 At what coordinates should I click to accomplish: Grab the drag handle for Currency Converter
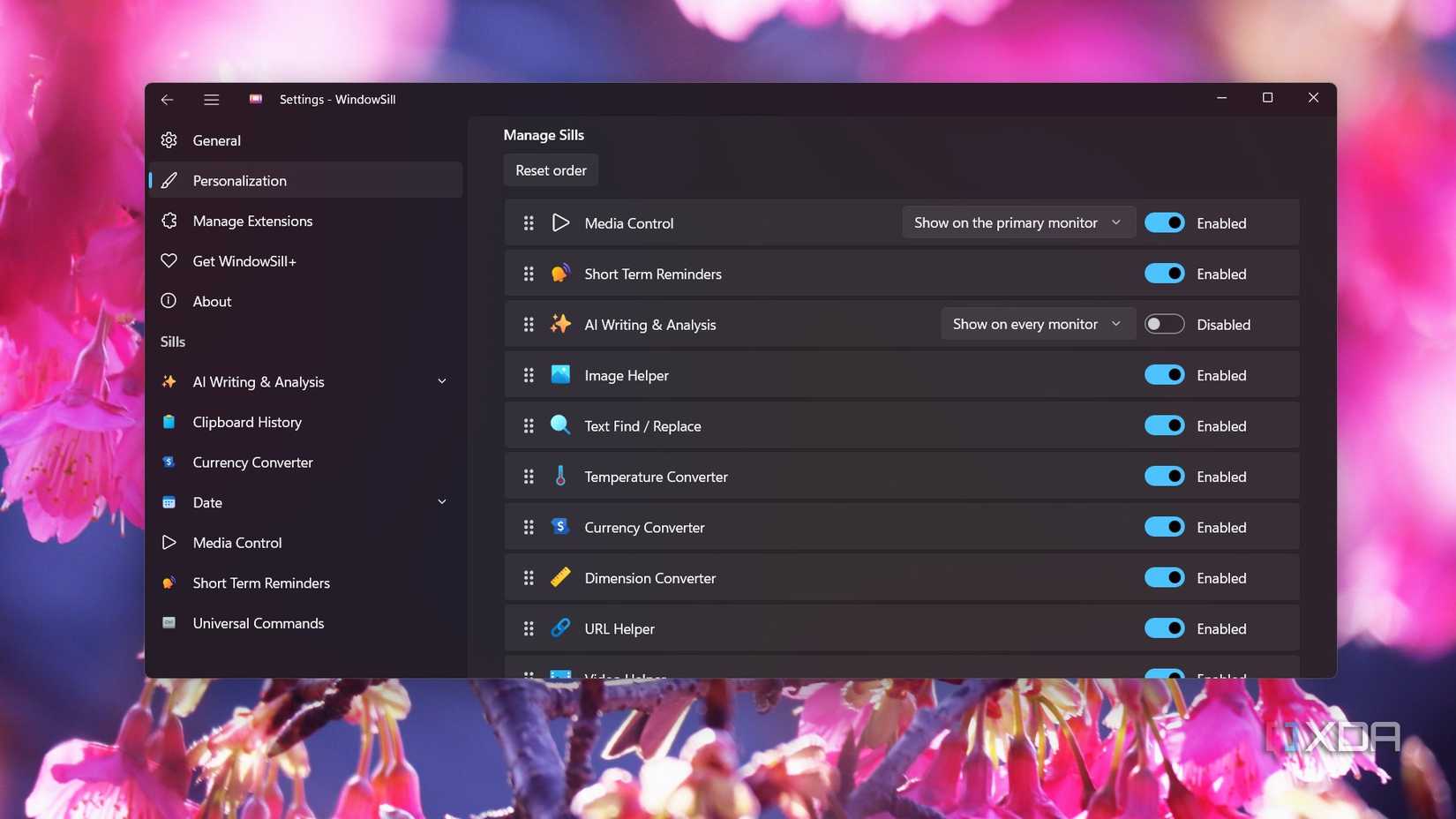tap(529, 527)
